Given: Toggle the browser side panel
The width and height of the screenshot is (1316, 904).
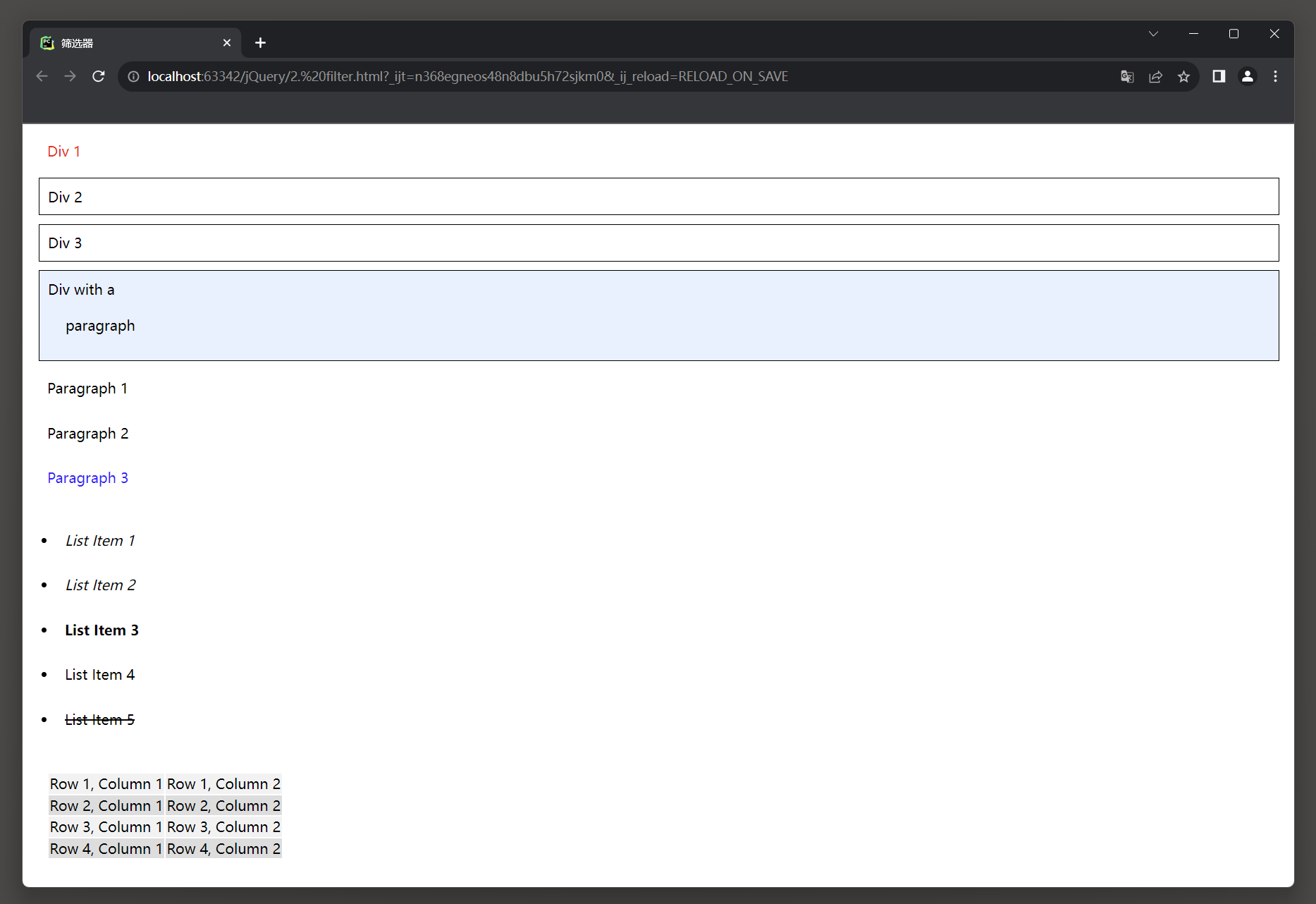Looking at the screenshot, I should (1219, 76).
